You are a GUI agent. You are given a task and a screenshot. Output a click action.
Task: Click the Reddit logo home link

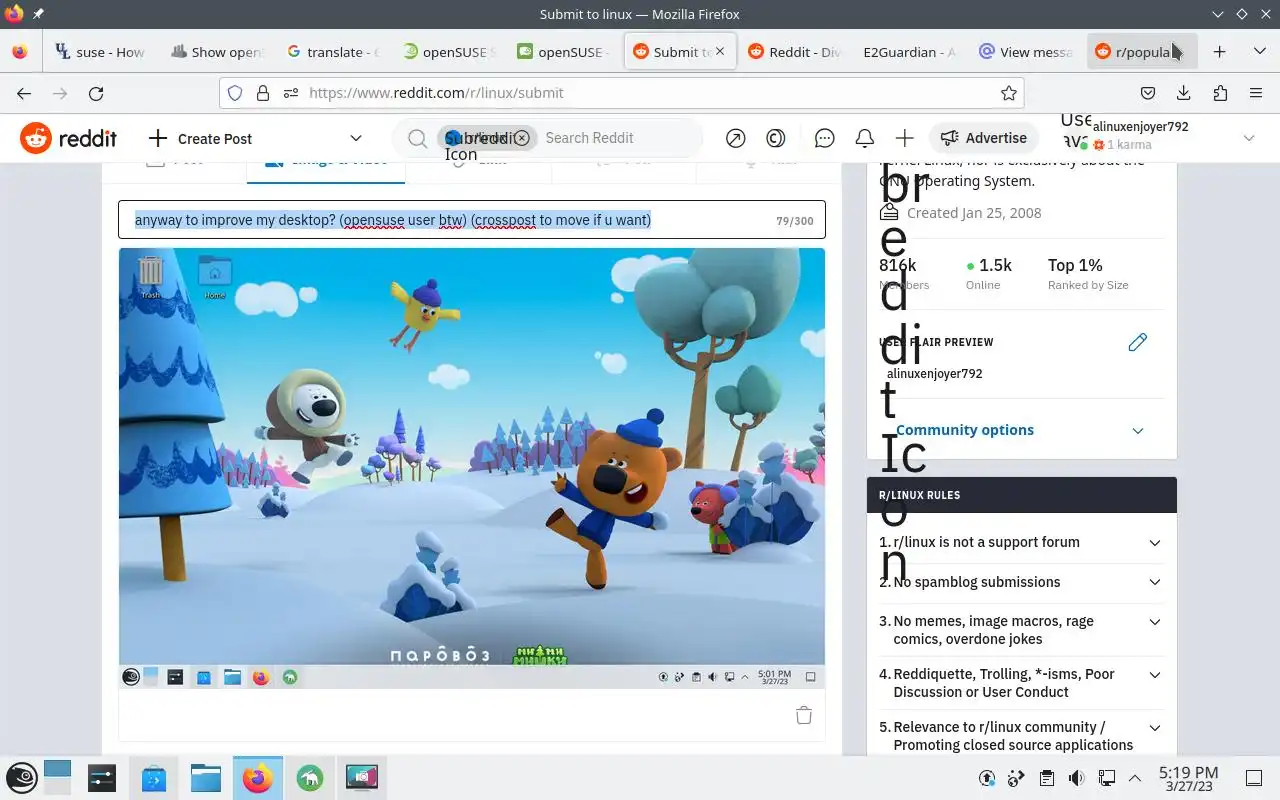(x=68, y=138)
